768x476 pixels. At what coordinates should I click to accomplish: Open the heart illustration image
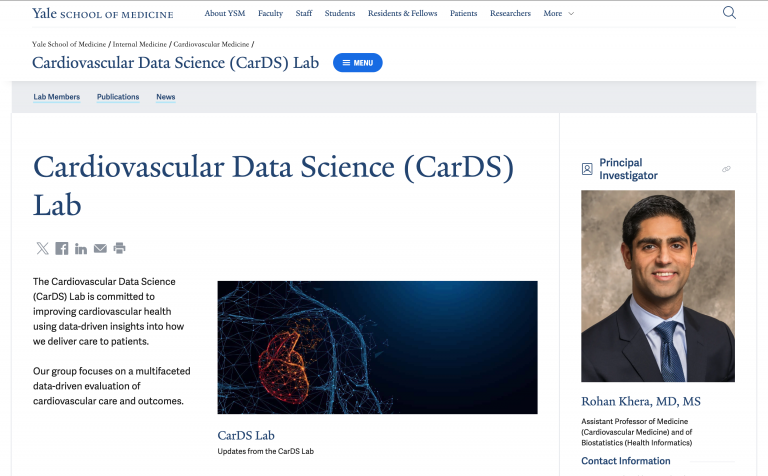pos(377,347)
